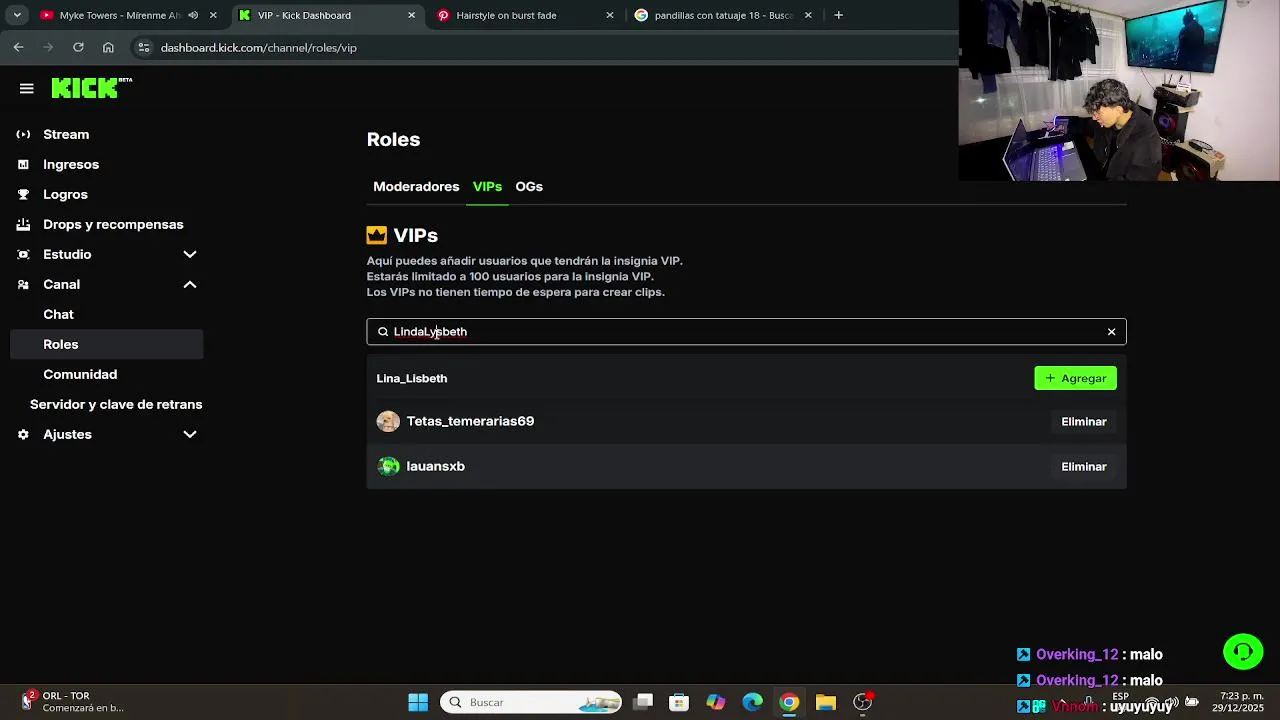Open the hamburger menu next to Kick logo
Viewport: 1280px width, 720px height.
tap(27, 88)
